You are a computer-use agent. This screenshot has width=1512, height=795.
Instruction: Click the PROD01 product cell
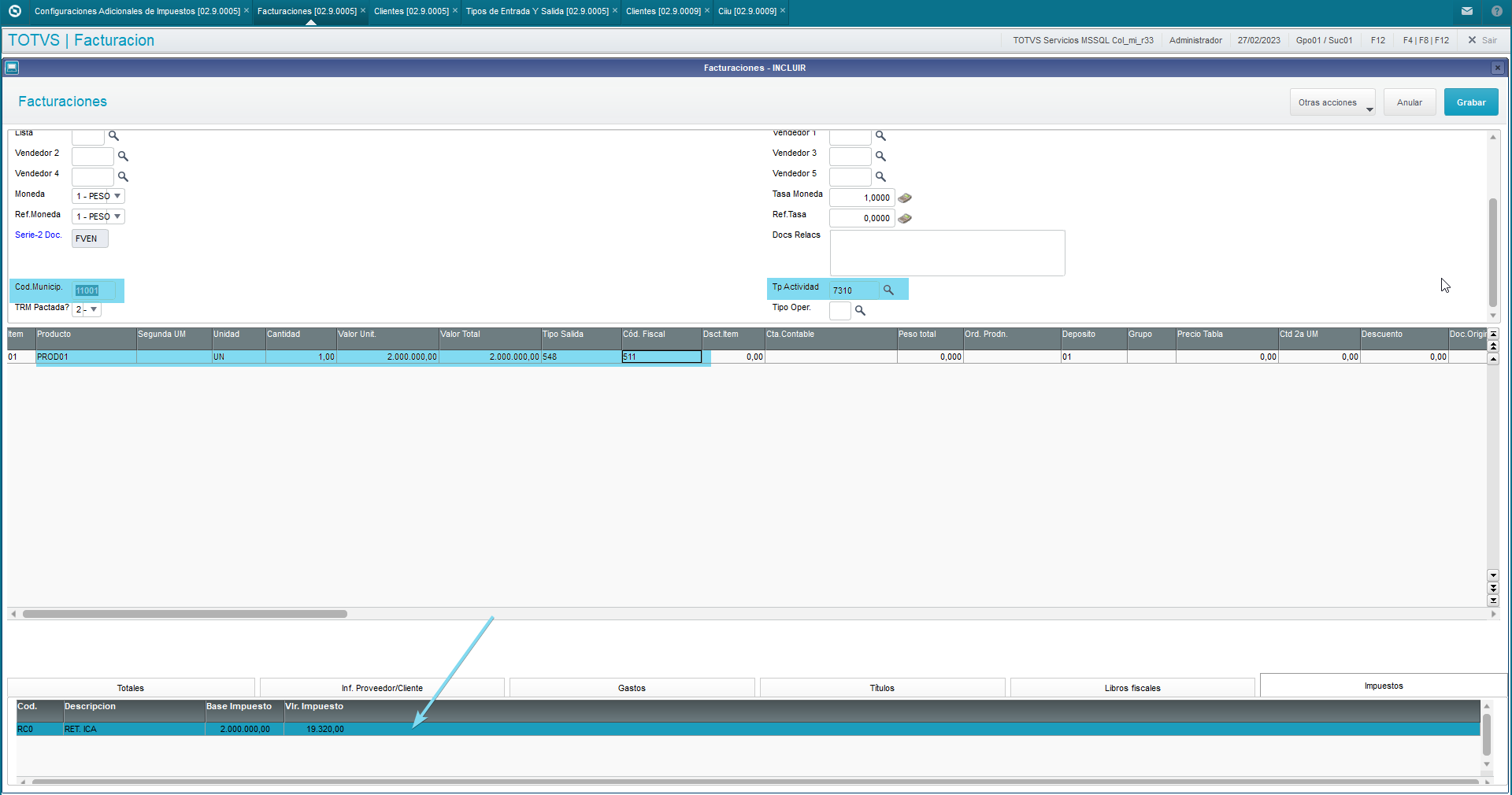coord(86,357)
